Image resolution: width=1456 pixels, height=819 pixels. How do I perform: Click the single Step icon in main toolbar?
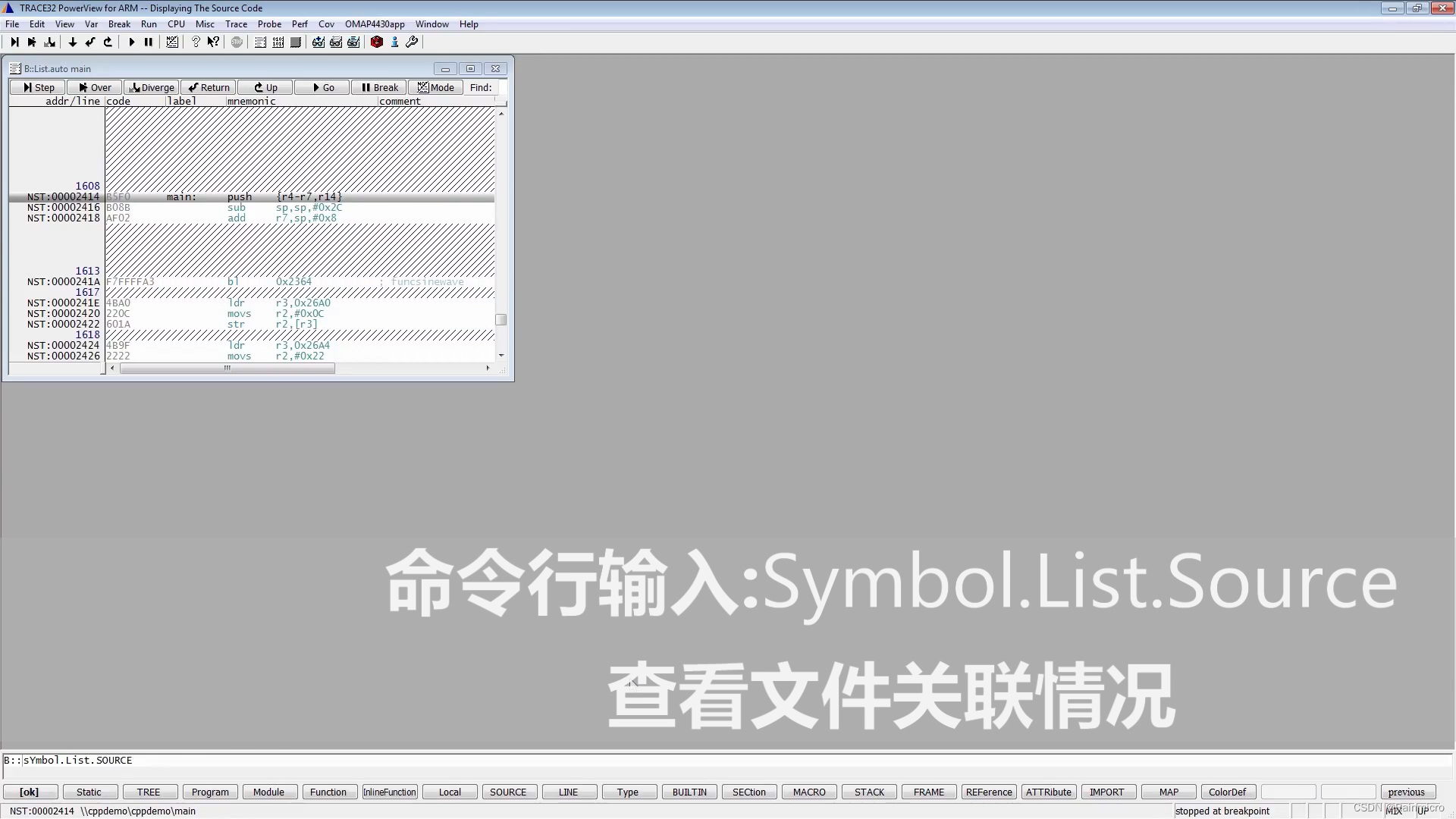14,42
